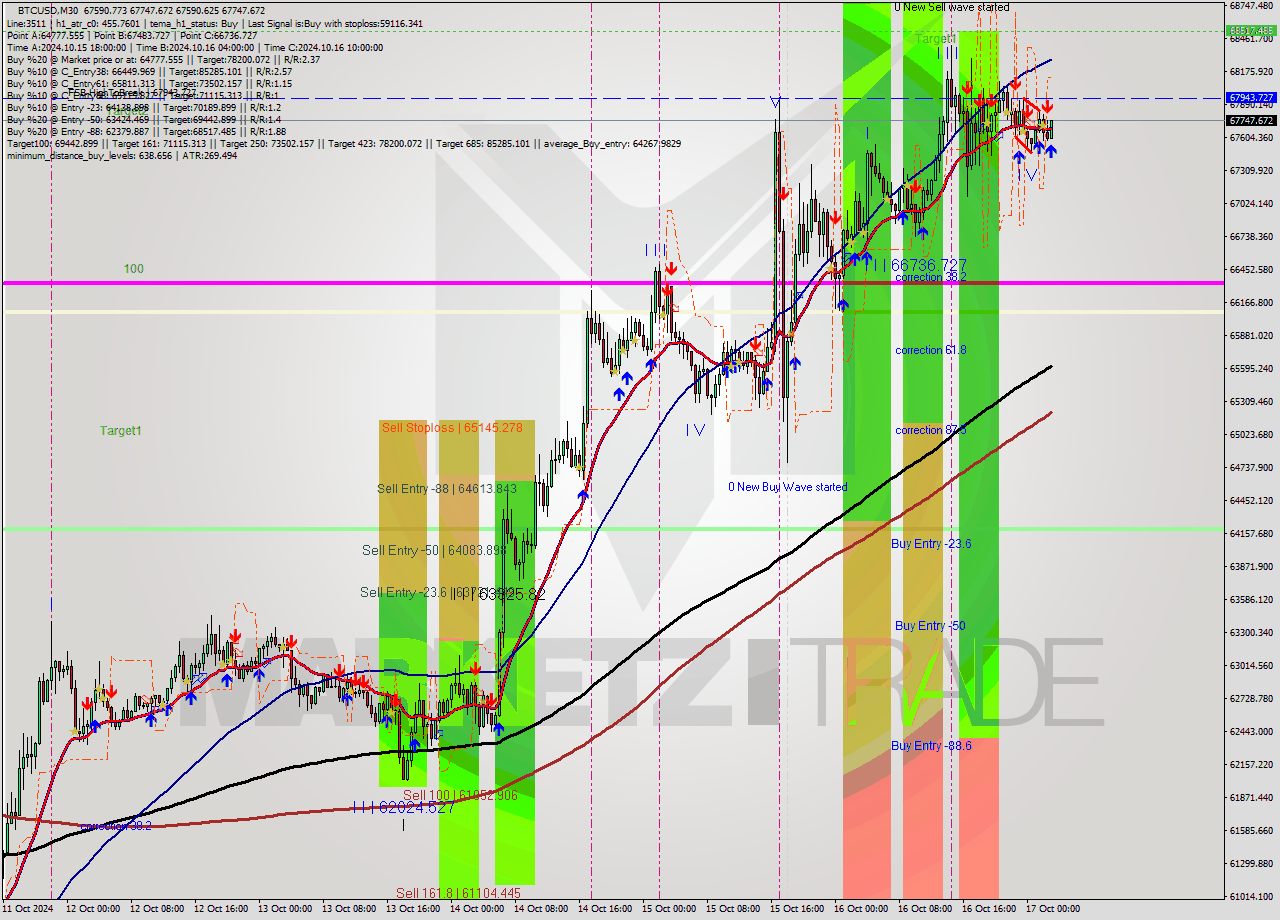The height and width of the screenshot is (920, 1280).
Task: Click the 'Buy Entry -50' chart label
Action: click(930, 626)
